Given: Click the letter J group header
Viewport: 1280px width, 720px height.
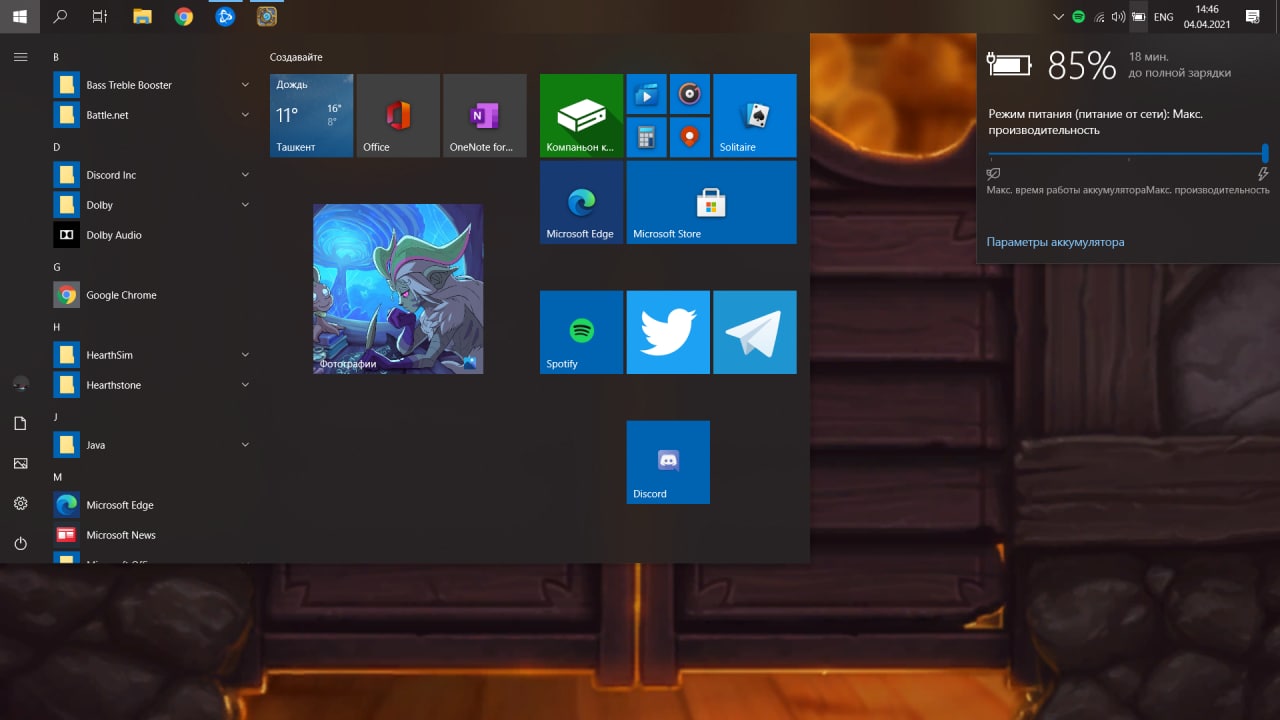Looking at the screenshot, I should [56, 417].
